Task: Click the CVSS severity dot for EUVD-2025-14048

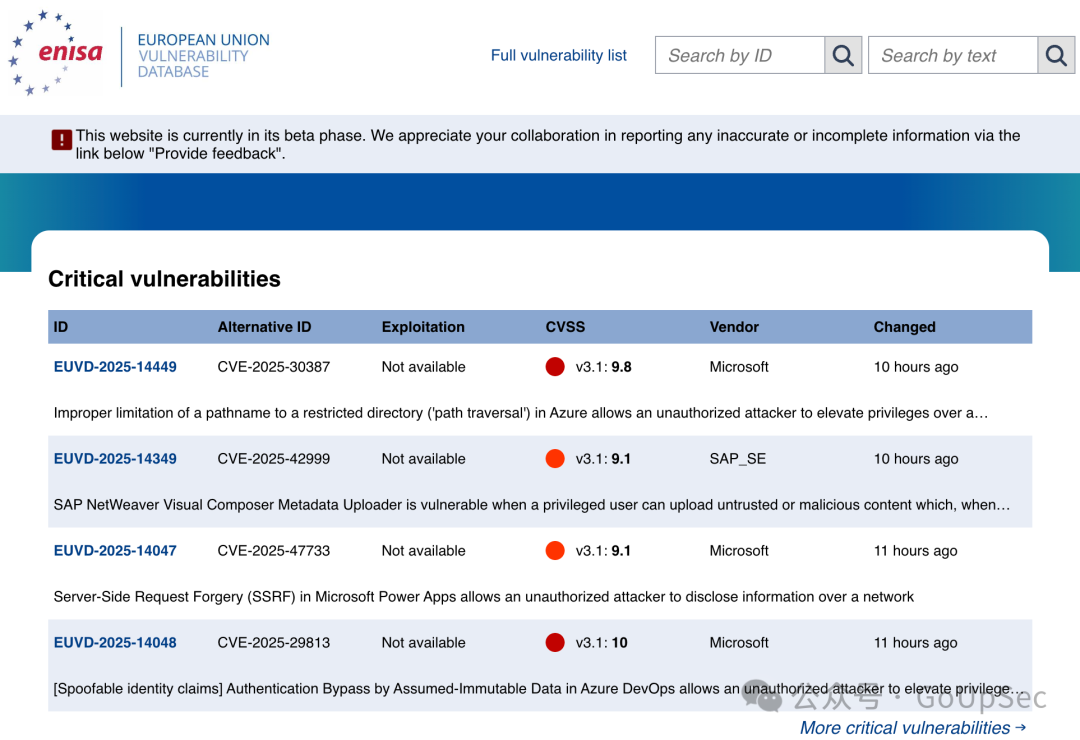Action: 555,642
